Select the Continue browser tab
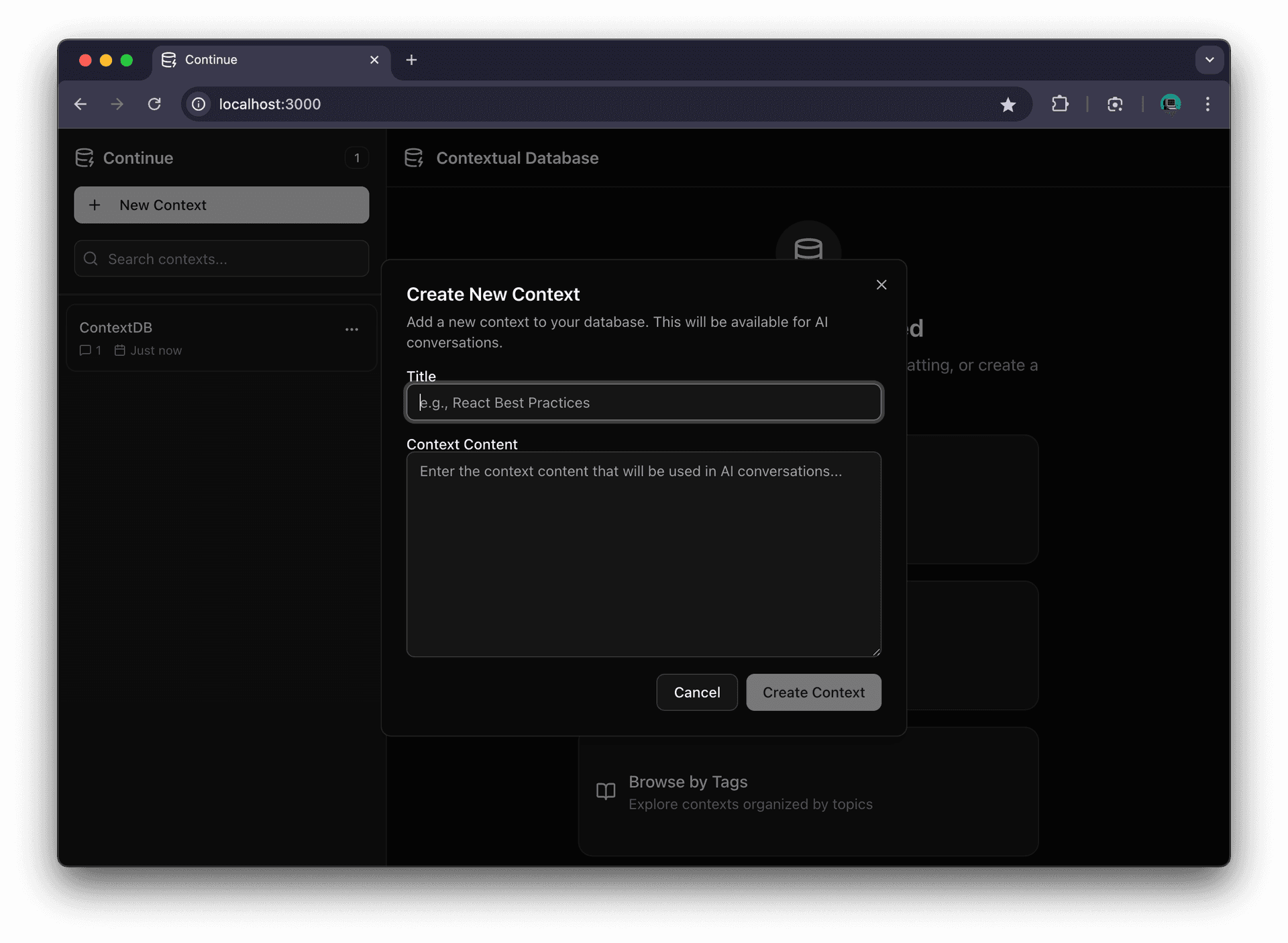This screenshot has height=943, width=1288. click(x=211, y=60)
